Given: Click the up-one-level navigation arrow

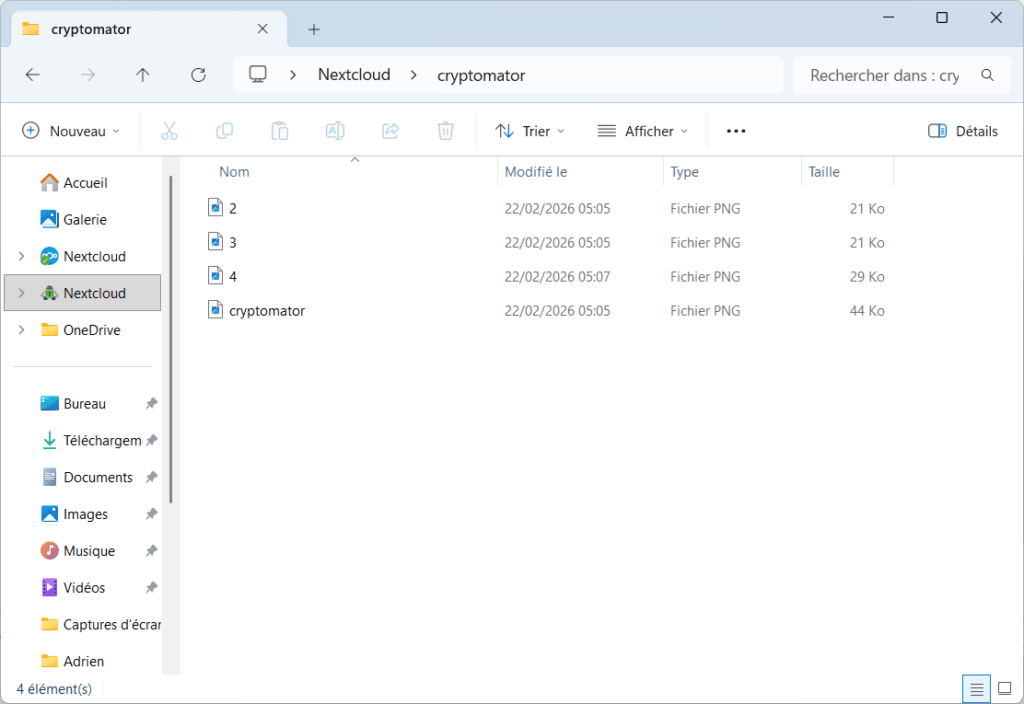Looking at the screenshot, I should (x=142, y=75).
